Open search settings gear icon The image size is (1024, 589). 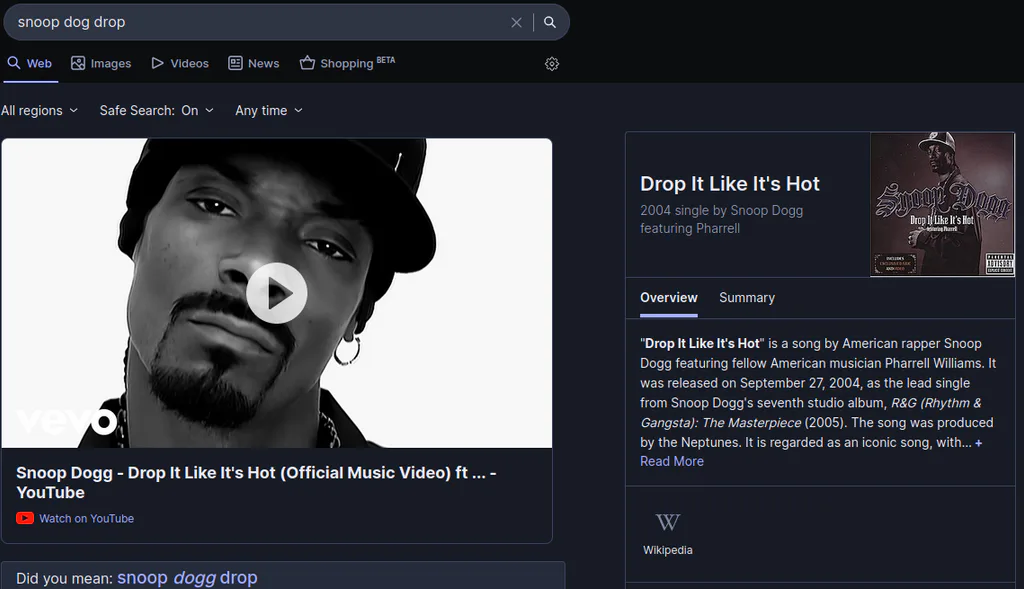(x=552, y=64)
